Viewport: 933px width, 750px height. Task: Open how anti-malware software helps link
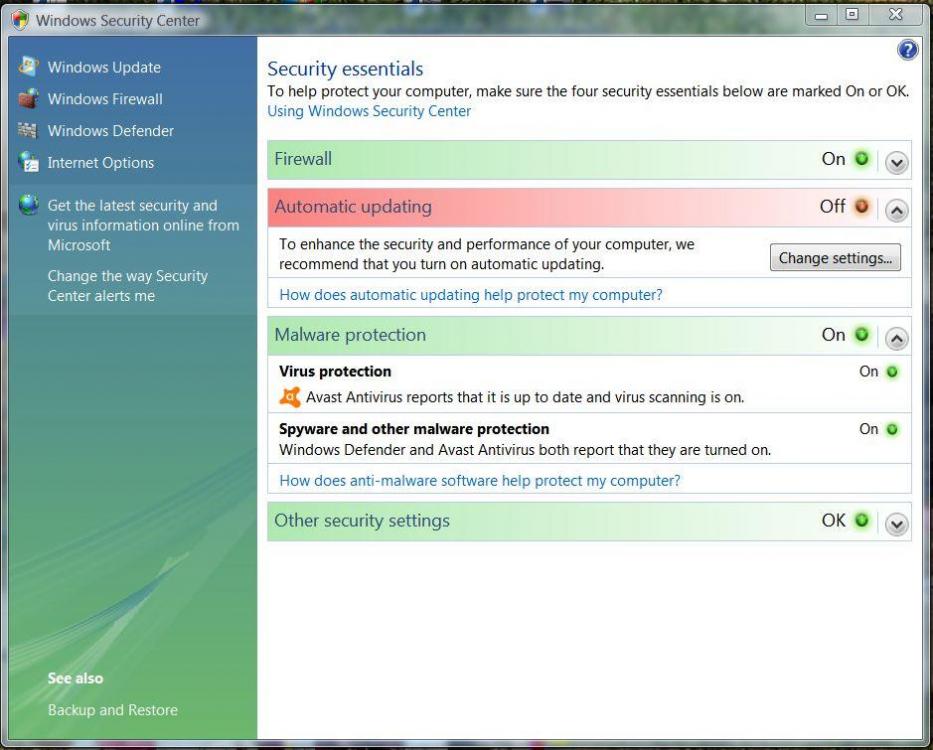480,480
